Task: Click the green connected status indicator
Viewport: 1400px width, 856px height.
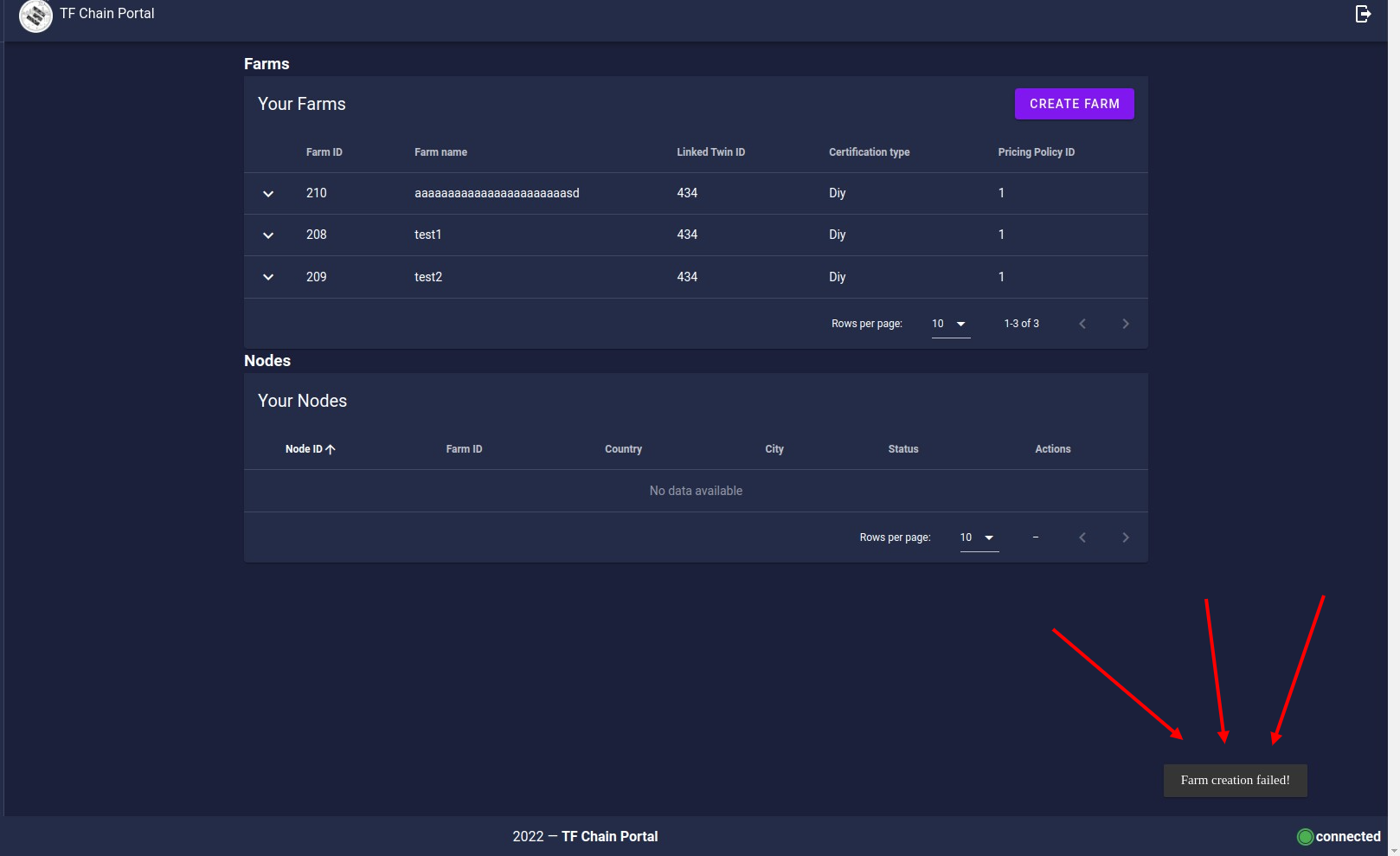Action: [x=1305, y=836]
